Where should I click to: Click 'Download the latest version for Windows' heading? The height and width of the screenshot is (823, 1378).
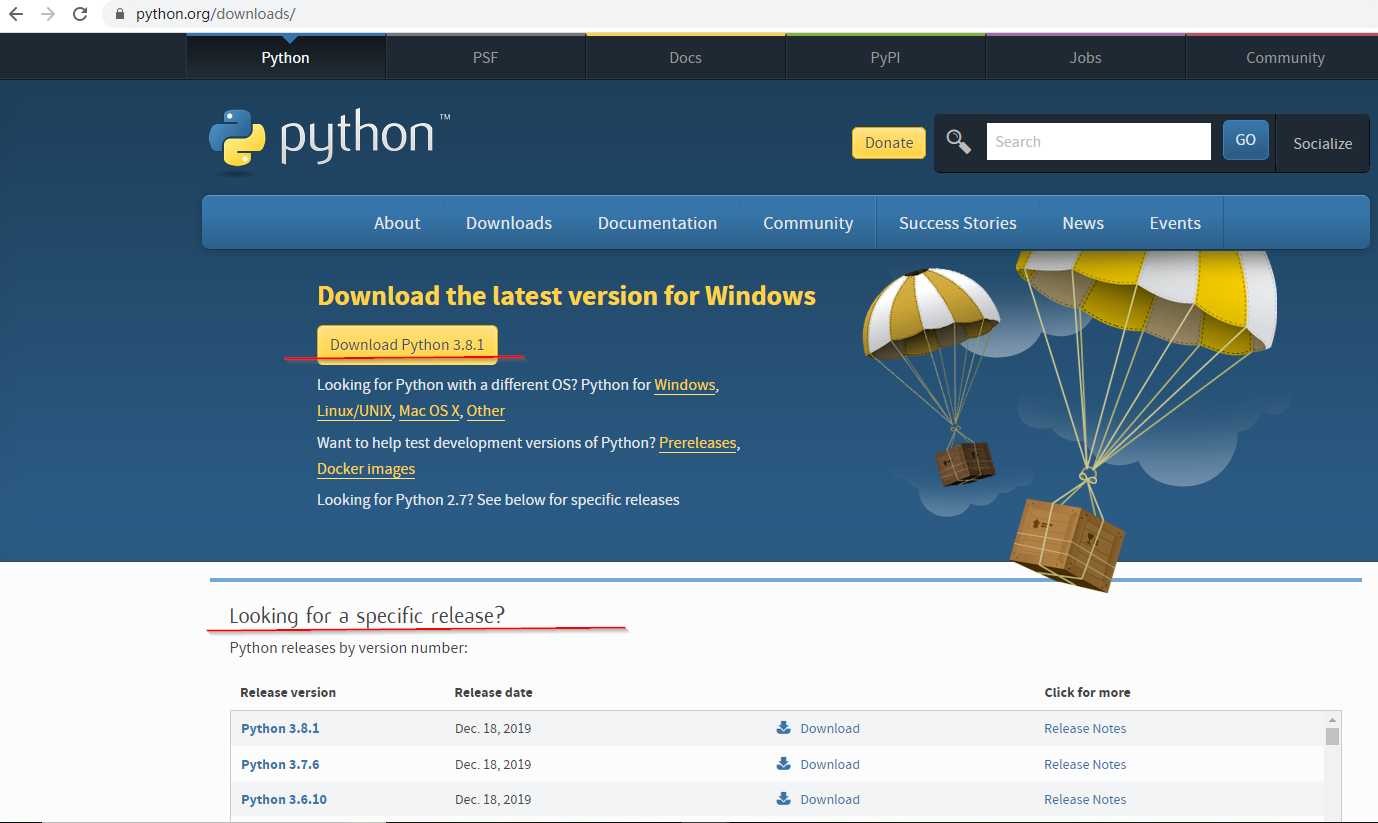point(566,296)
